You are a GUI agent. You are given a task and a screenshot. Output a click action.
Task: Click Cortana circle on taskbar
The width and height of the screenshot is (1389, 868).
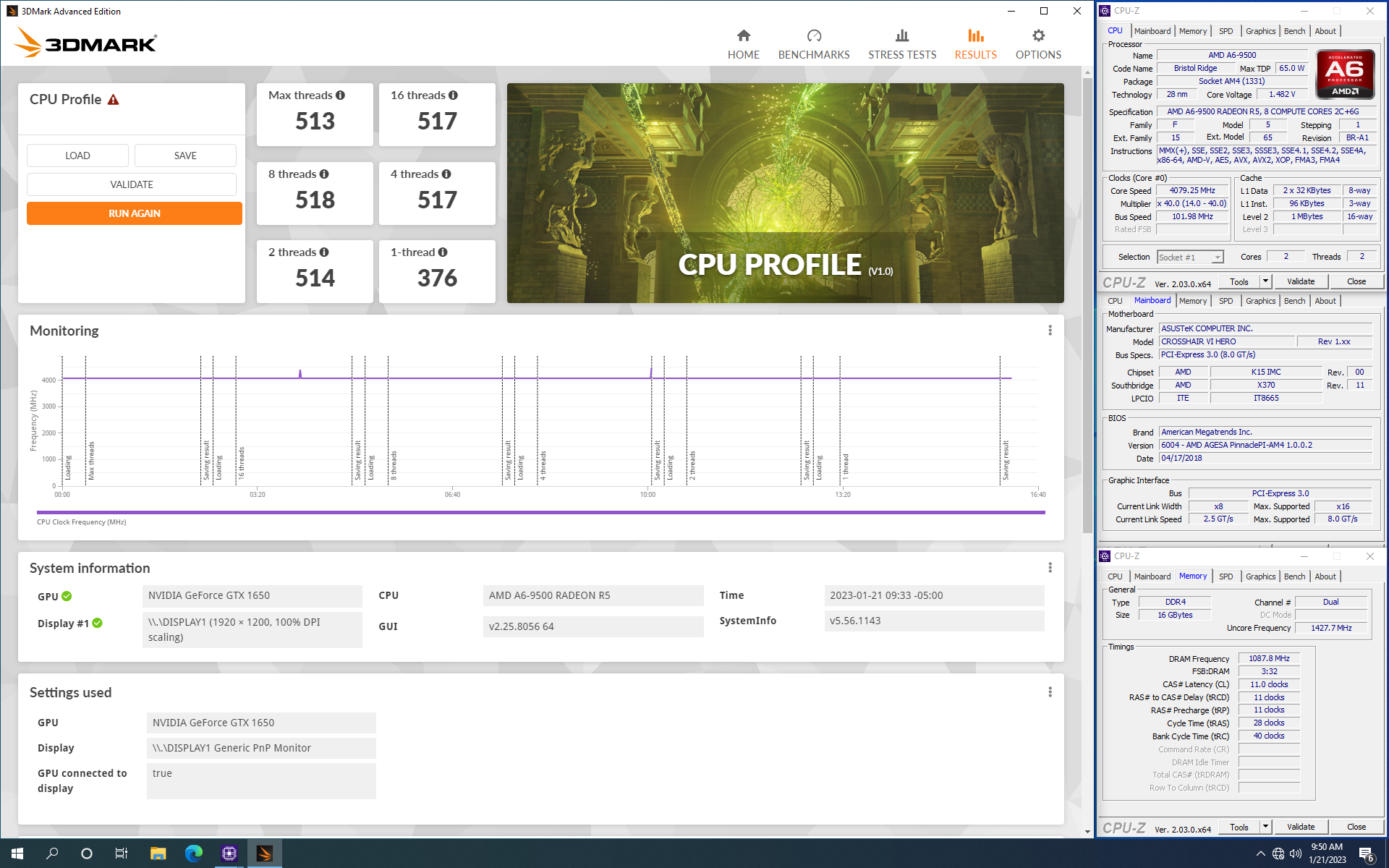click(87, 854)
